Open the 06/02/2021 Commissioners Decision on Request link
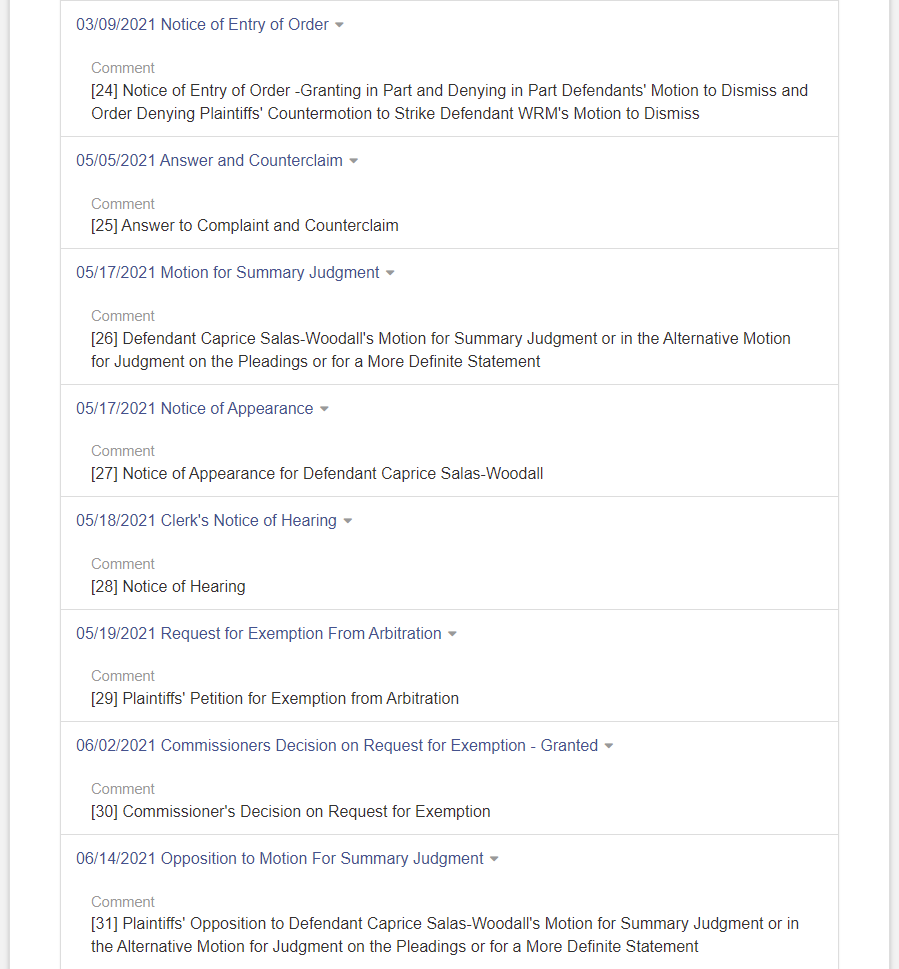 (337, 745)
